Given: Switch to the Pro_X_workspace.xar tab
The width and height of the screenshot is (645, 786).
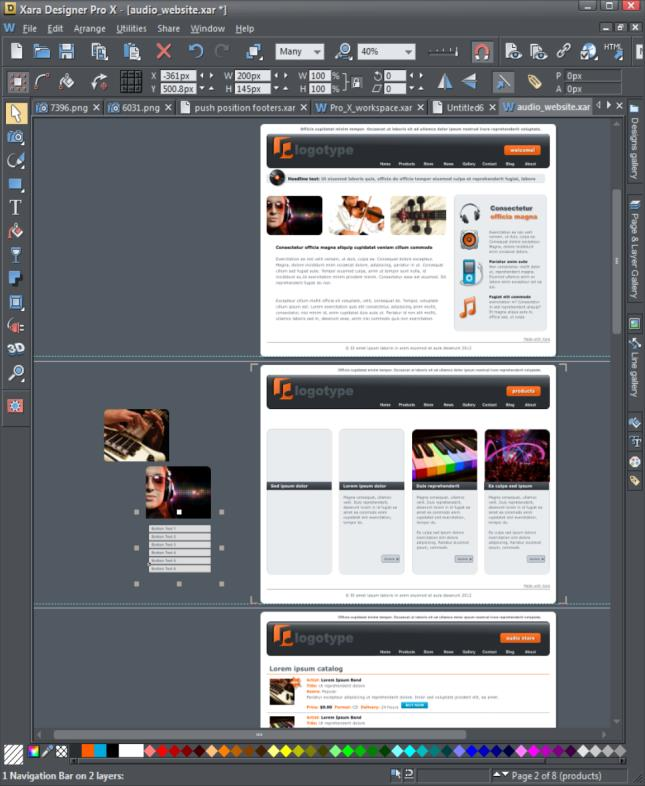Looking at the screenshot, I should tap(370, 107).
